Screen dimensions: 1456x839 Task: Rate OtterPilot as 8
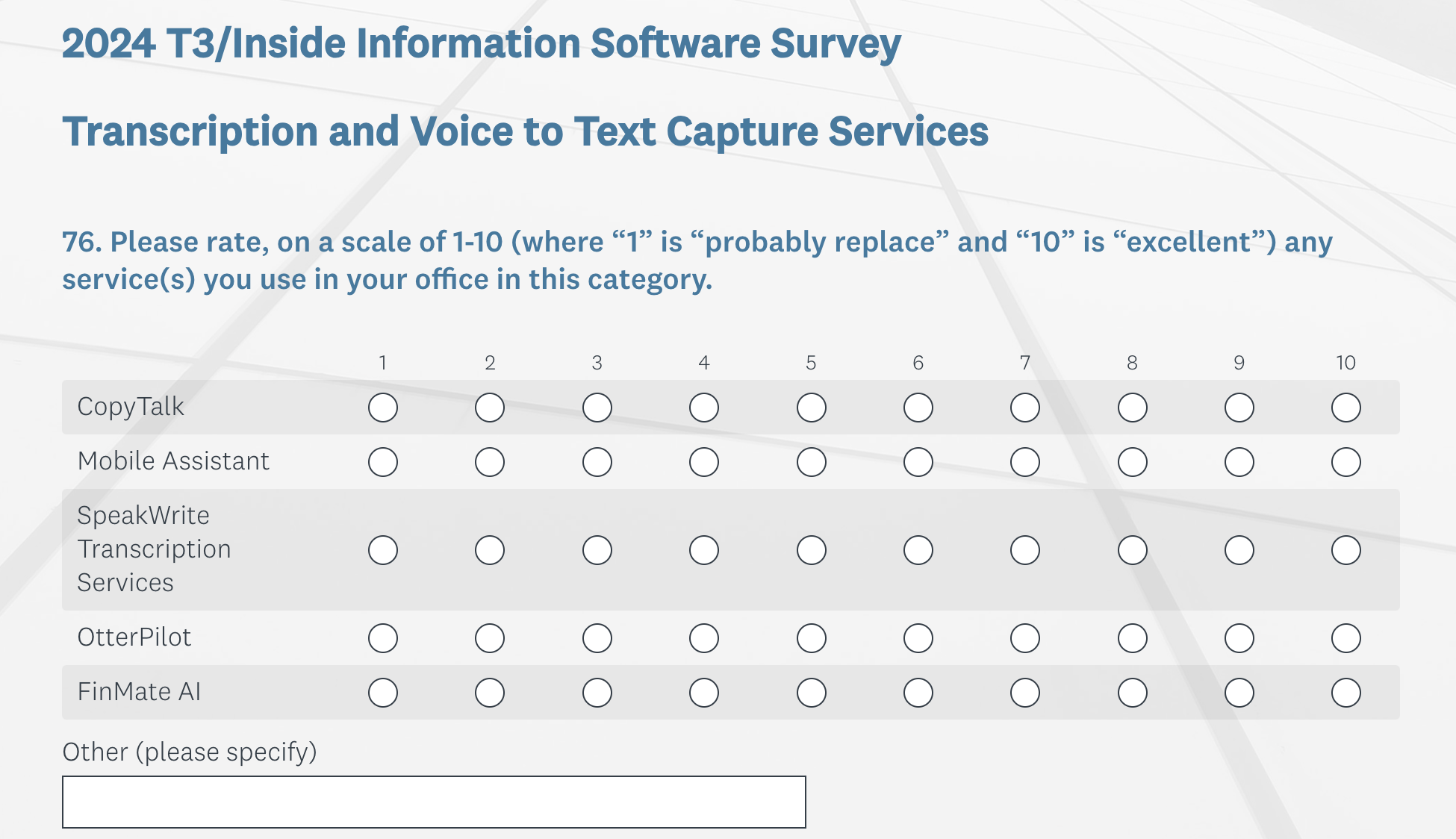pos(1133,638)
